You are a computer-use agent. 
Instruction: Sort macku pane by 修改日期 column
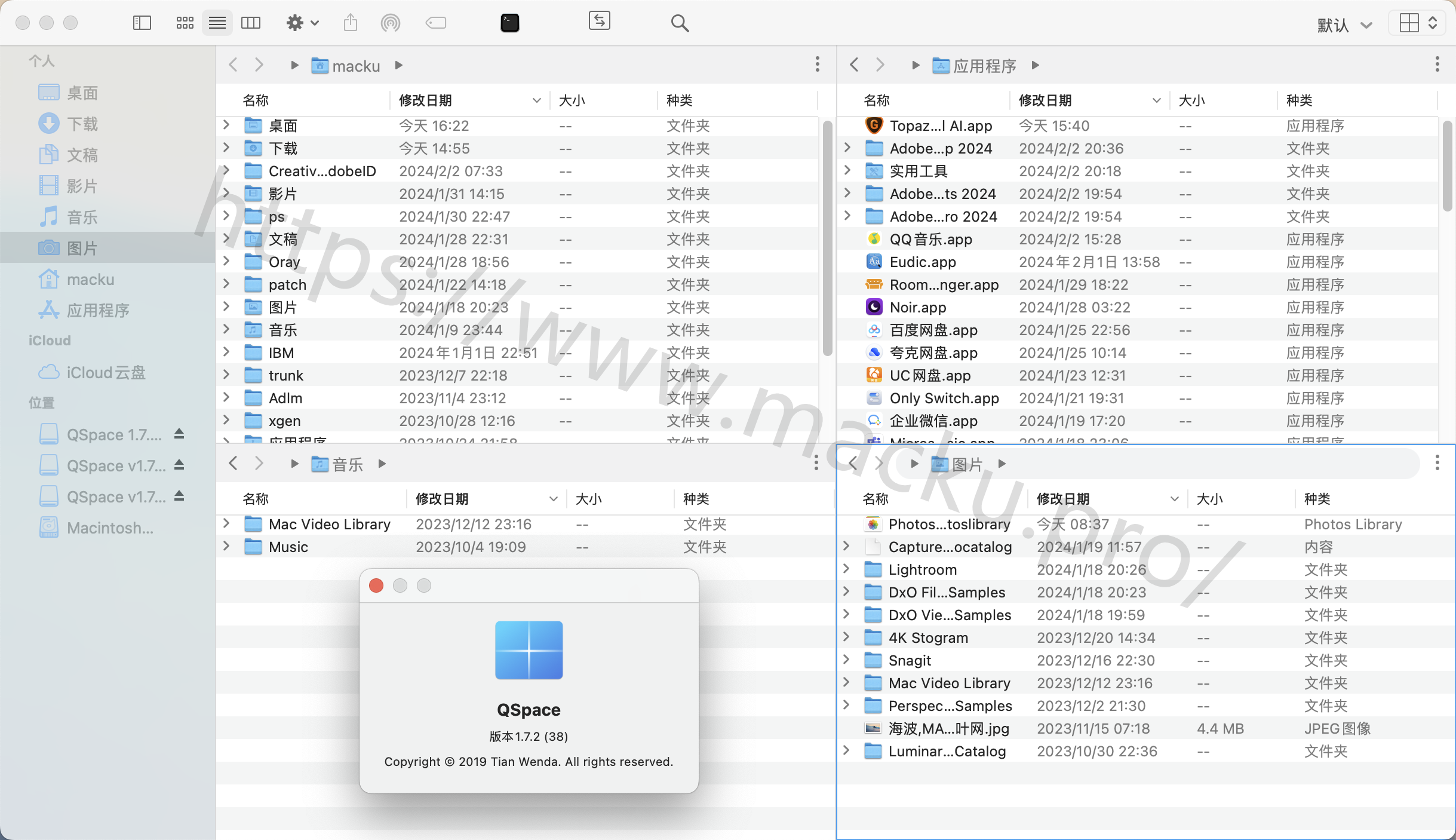469,100
